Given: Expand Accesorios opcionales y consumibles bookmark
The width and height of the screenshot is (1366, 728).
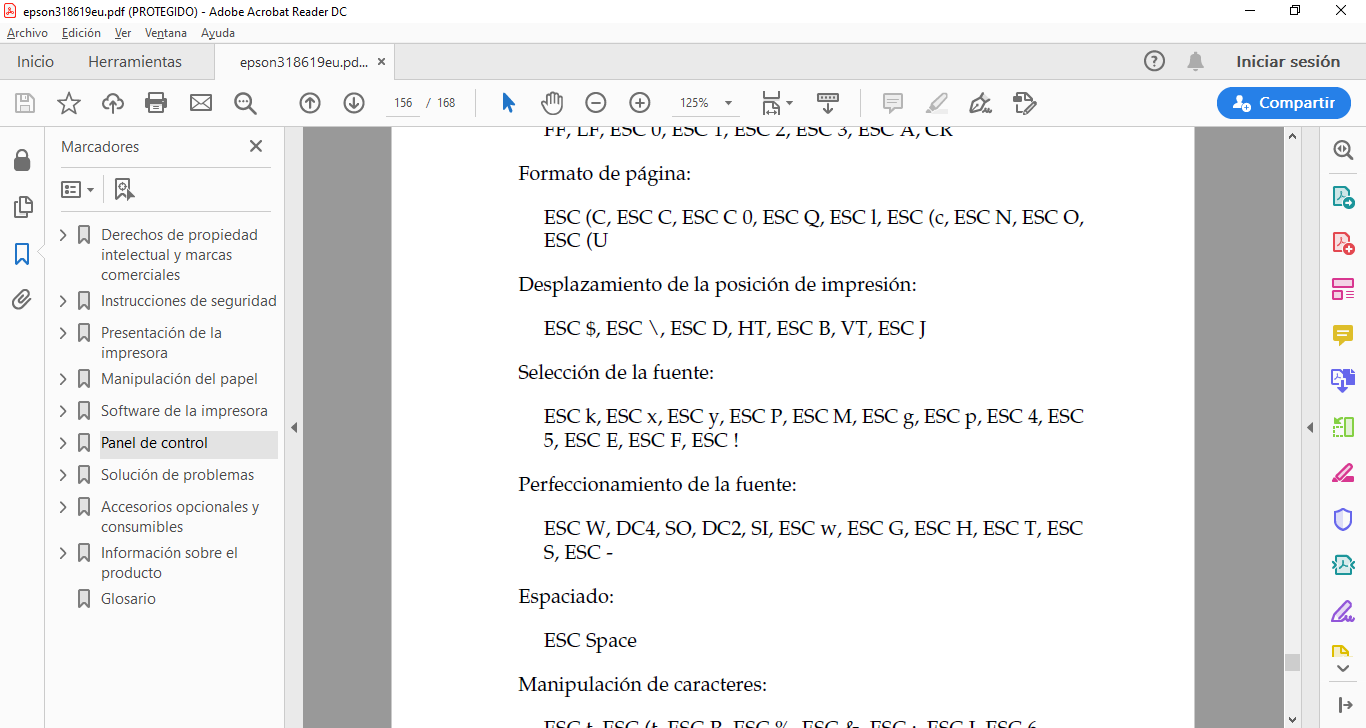Looking at the screenshot, I should click(64, 507).
